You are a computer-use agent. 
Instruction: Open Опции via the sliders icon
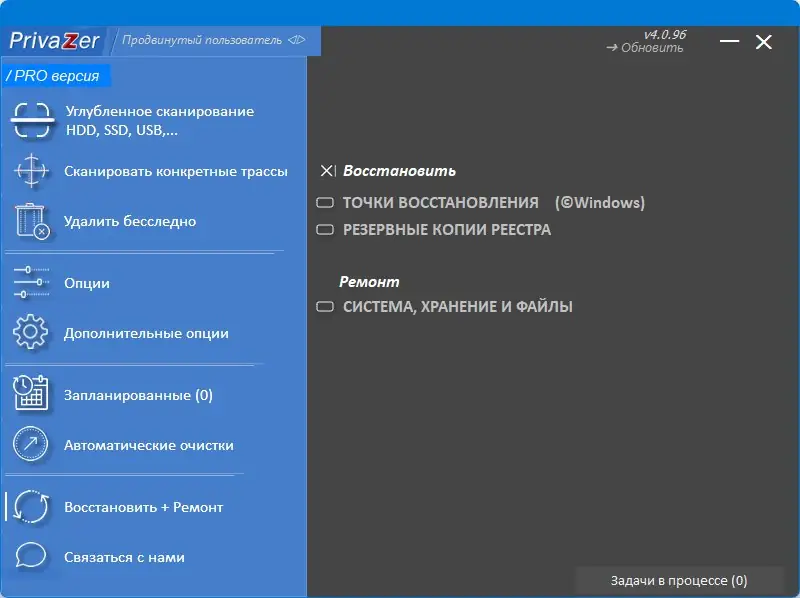[x=32, y=283]
